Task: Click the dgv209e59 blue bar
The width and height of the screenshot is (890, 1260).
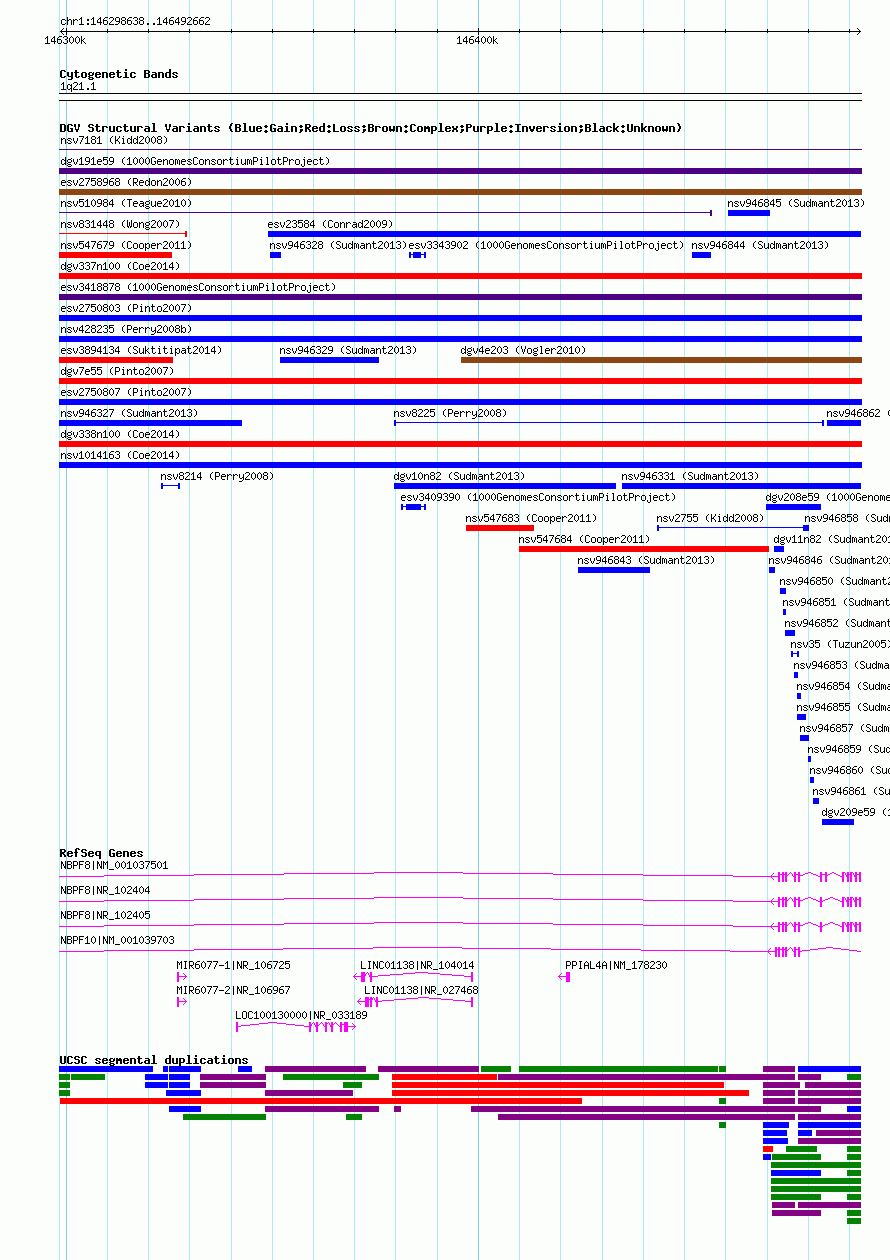Action: [838, 822]
